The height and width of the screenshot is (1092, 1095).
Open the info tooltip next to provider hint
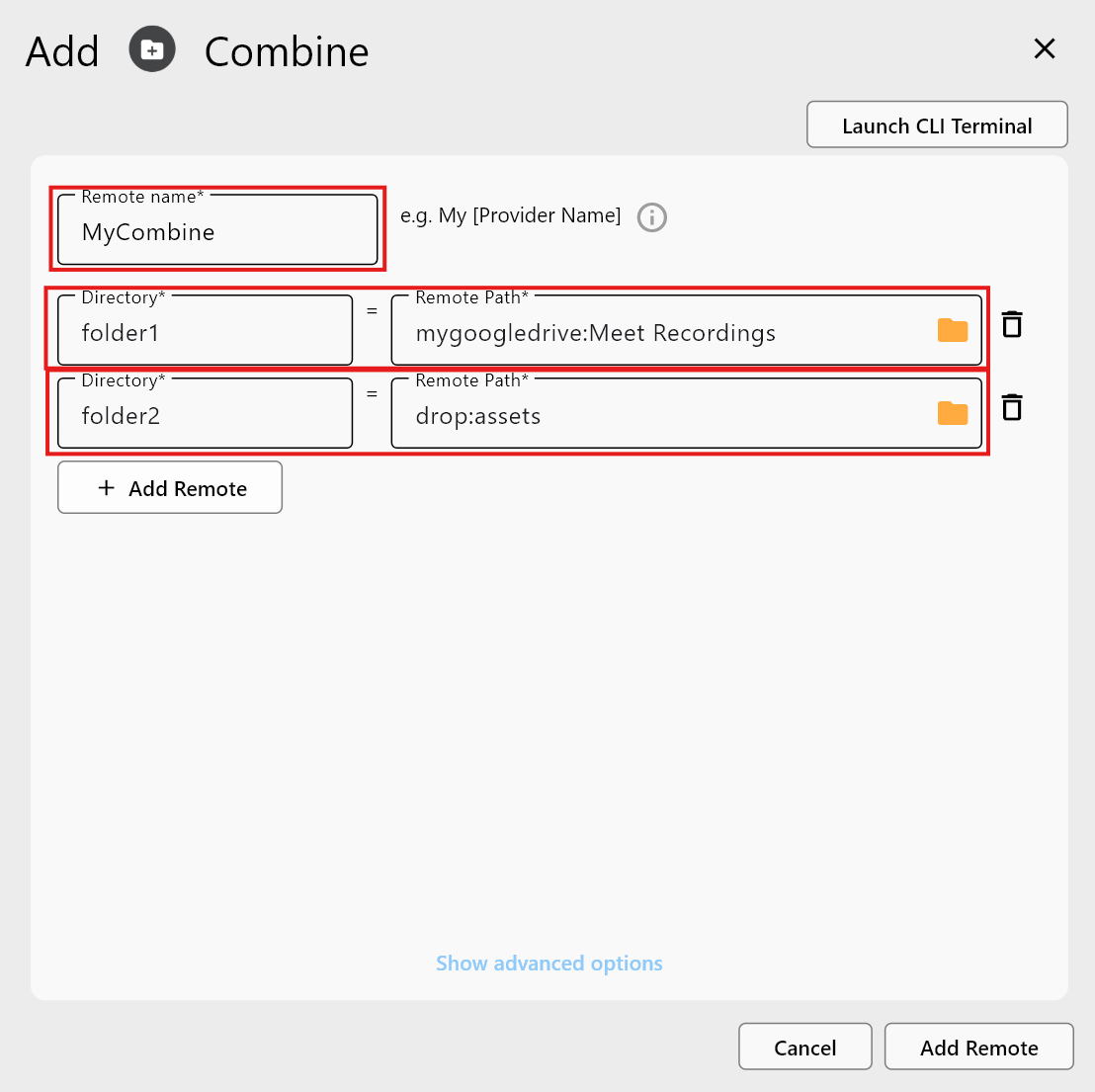coord(651,217)
